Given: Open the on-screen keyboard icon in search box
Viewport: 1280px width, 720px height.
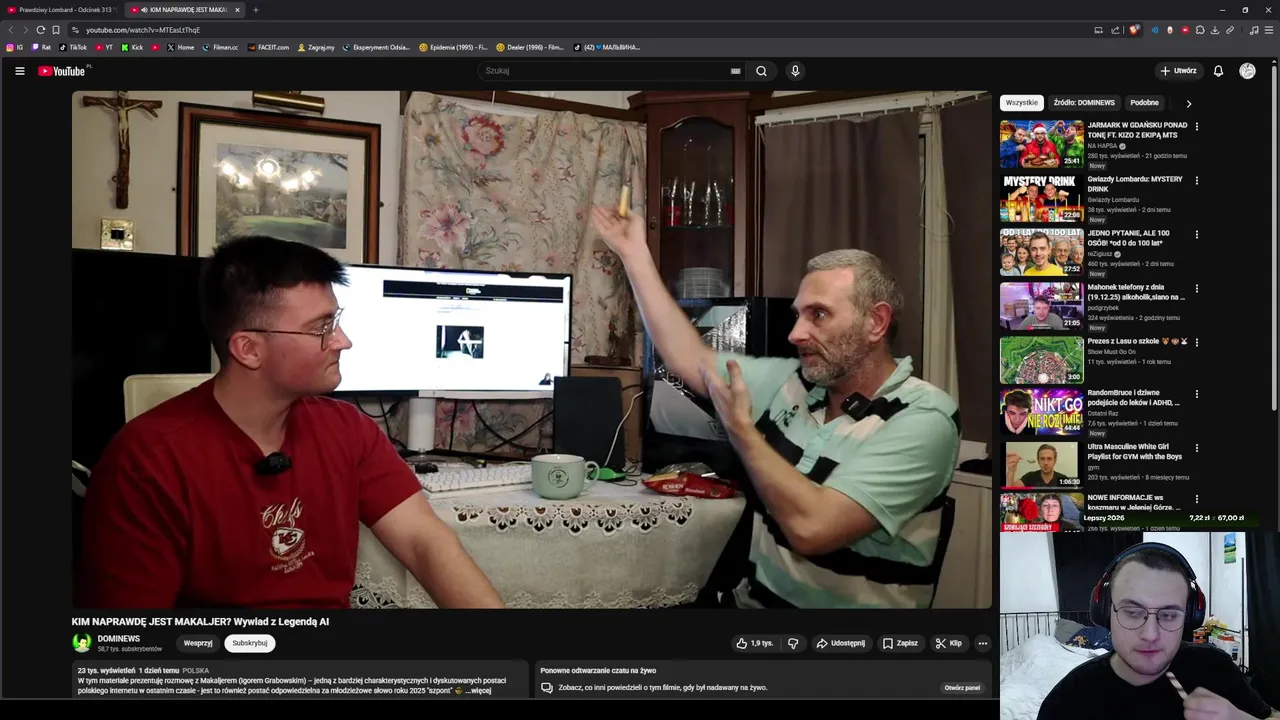Looking at the screenshot, I should [x=735, y=71].
